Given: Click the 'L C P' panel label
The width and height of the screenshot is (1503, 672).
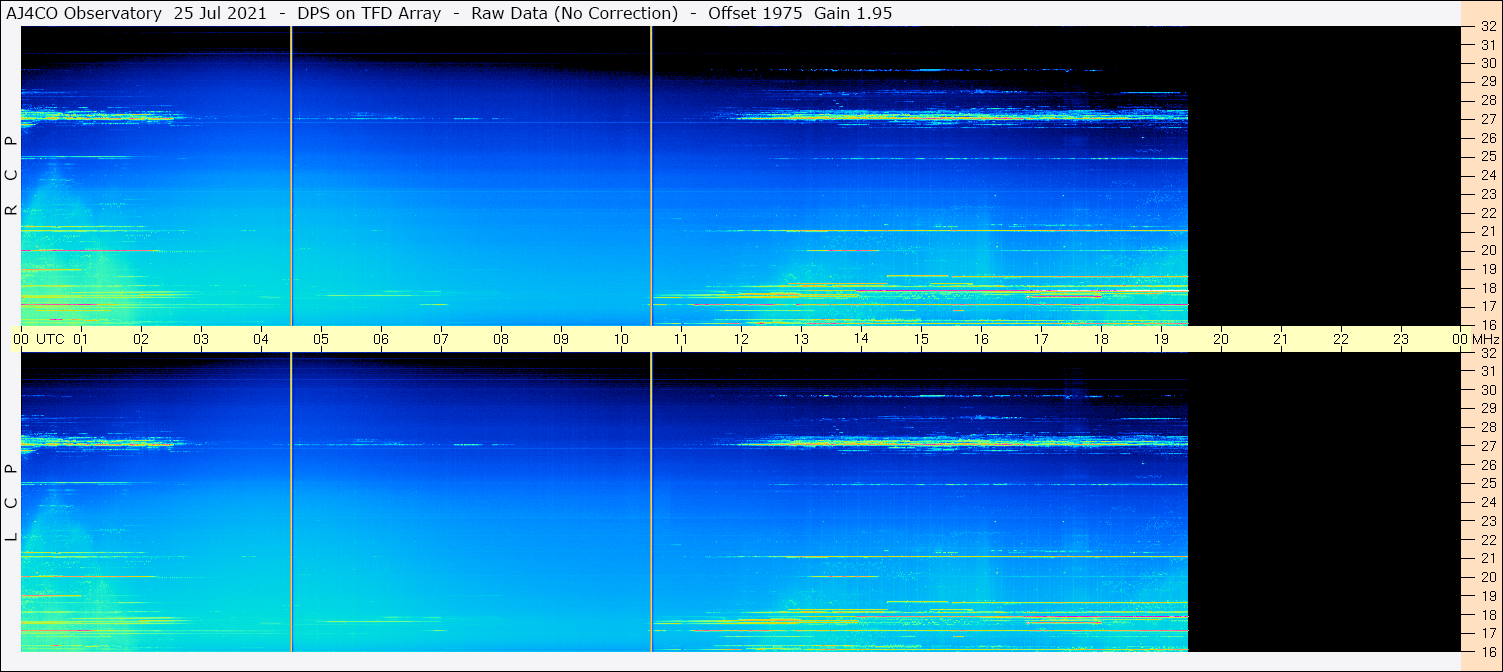Looking at the screenshot, I should pos(12,503).
